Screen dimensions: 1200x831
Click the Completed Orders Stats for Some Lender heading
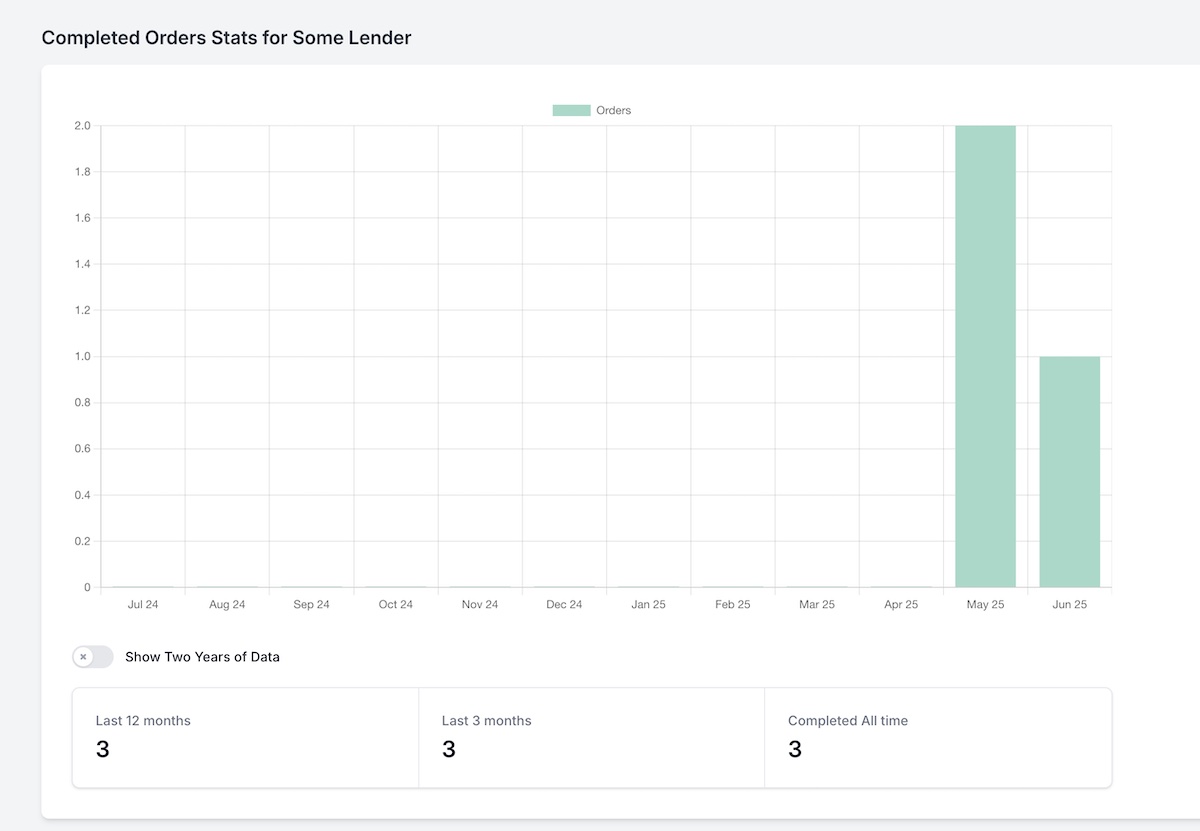click(x=226, y=38)
